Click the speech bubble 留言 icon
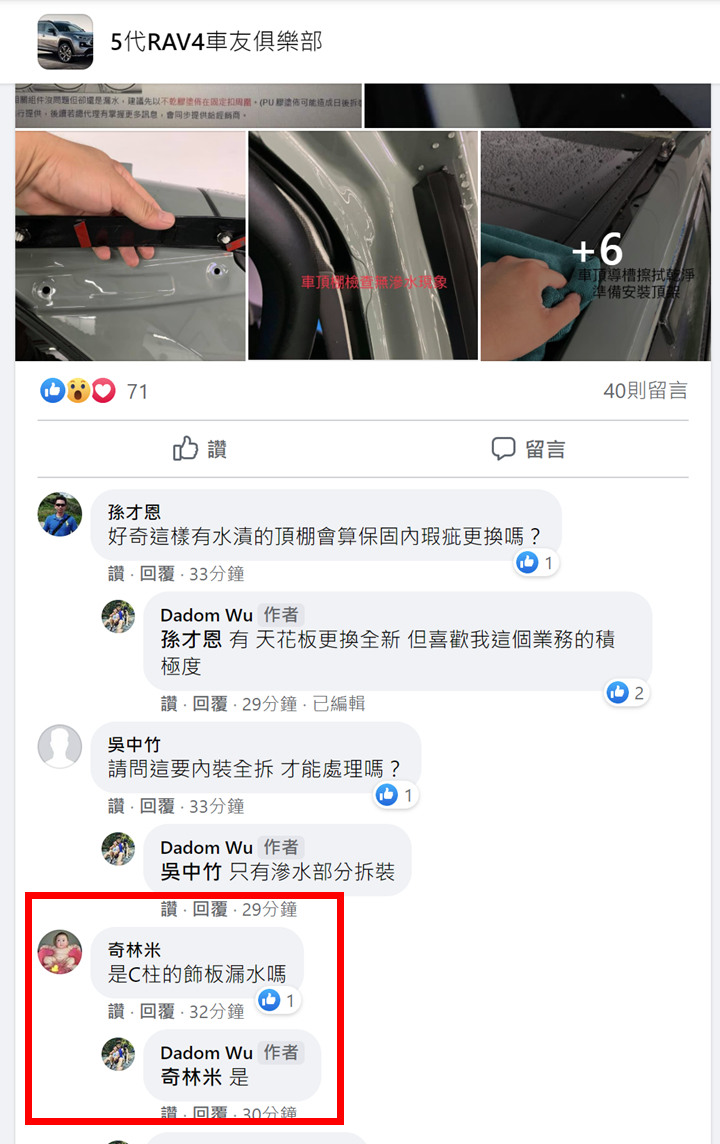This screenshot has width=720, height=1144. pos(503,448)
